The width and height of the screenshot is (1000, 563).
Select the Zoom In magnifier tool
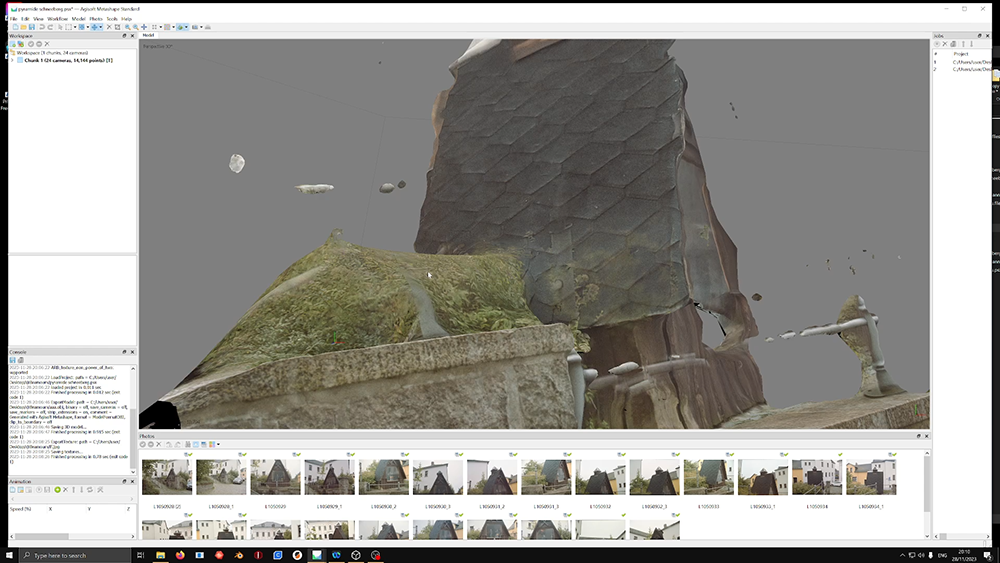tap(128, 27)
